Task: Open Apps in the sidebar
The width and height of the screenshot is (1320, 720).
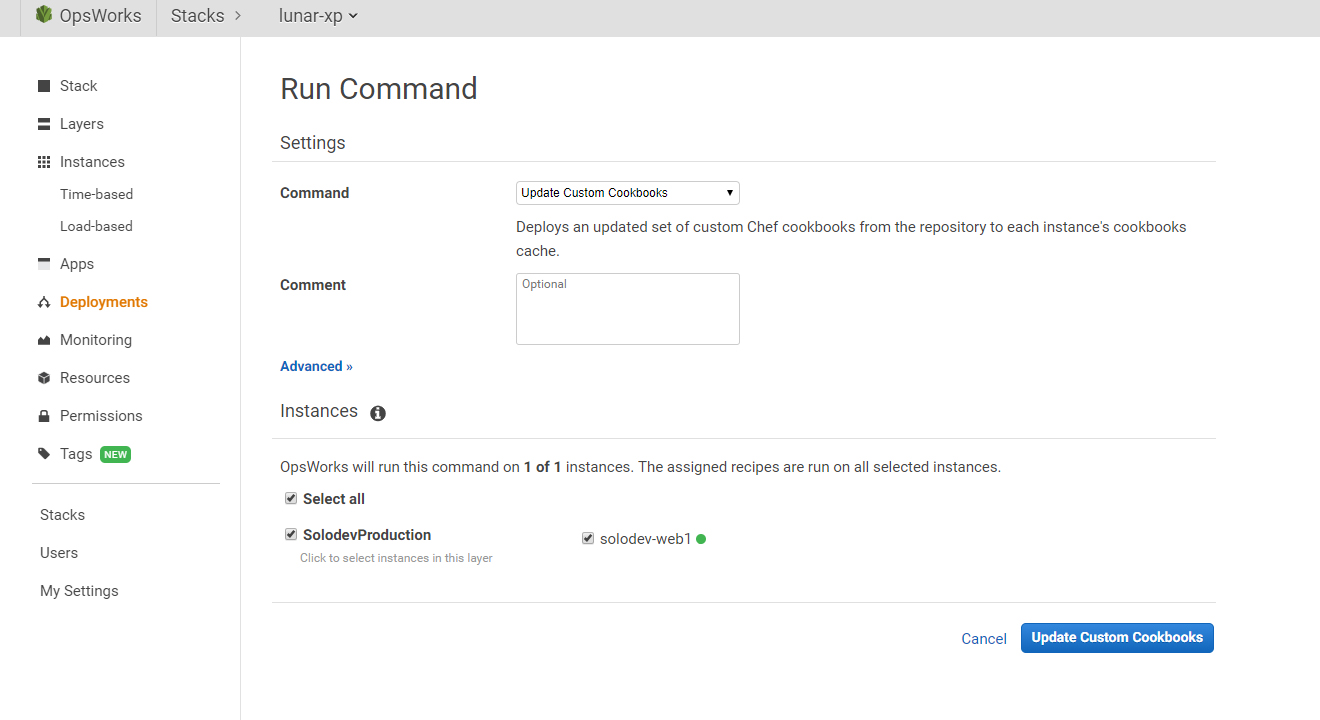Action: coord(77,264)
